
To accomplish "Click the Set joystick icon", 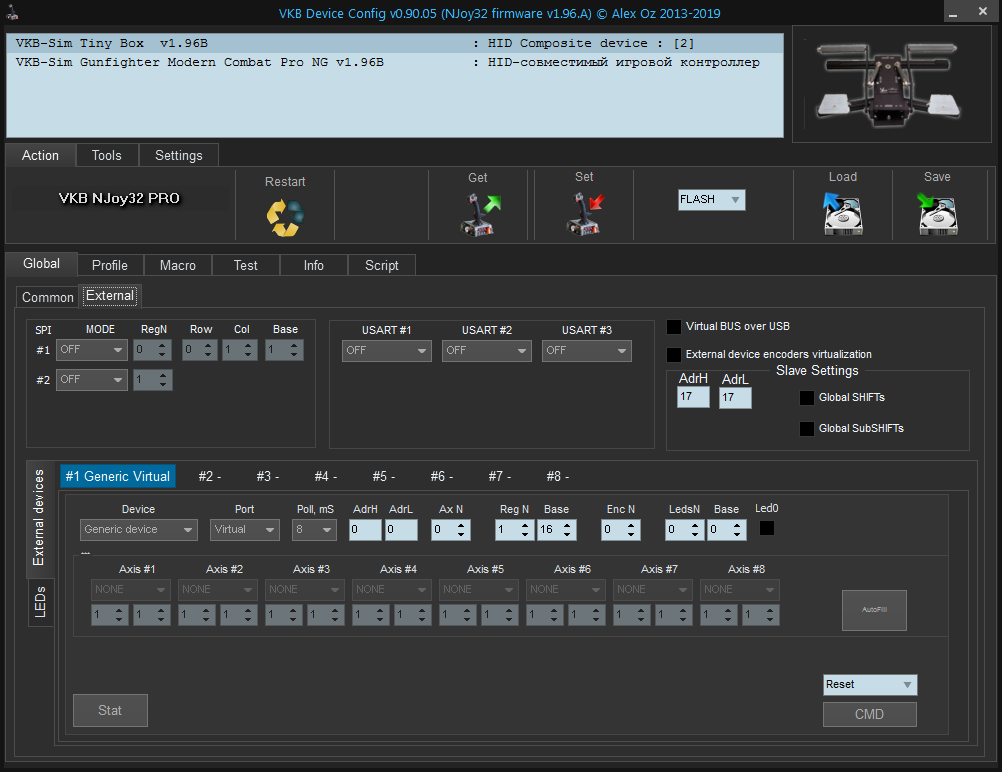I will (585, 213).
